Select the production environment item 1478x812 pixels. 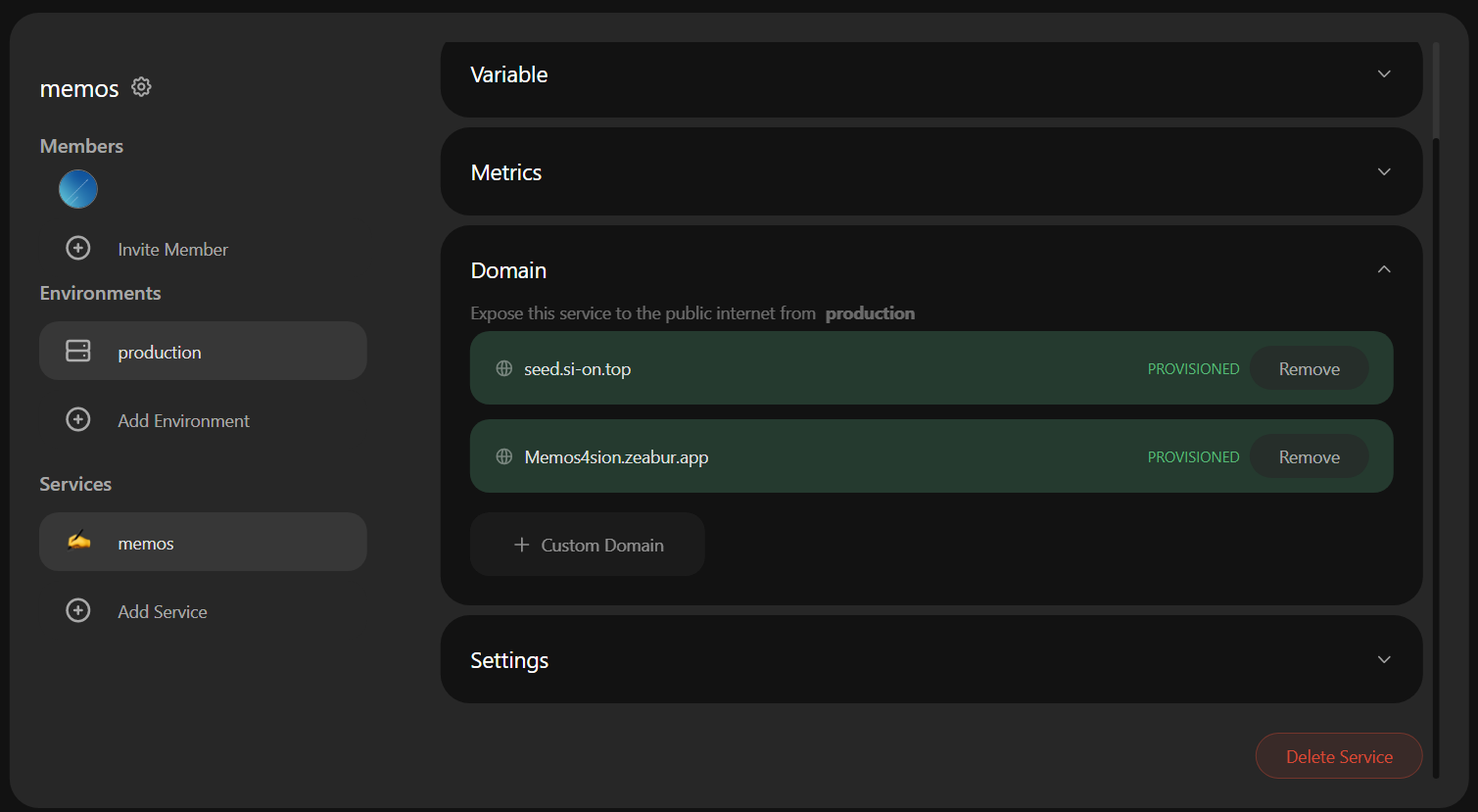point(203,352)
